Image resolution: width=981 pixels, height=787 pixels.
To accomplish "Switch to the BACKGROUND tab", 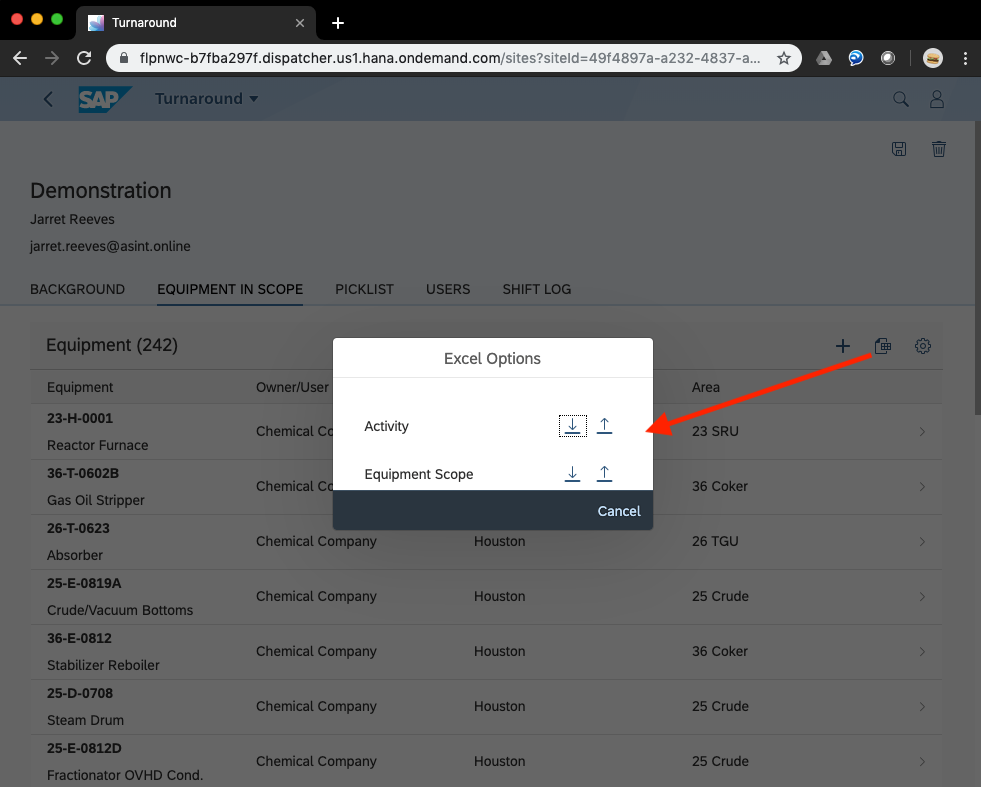I will point(78,289).
